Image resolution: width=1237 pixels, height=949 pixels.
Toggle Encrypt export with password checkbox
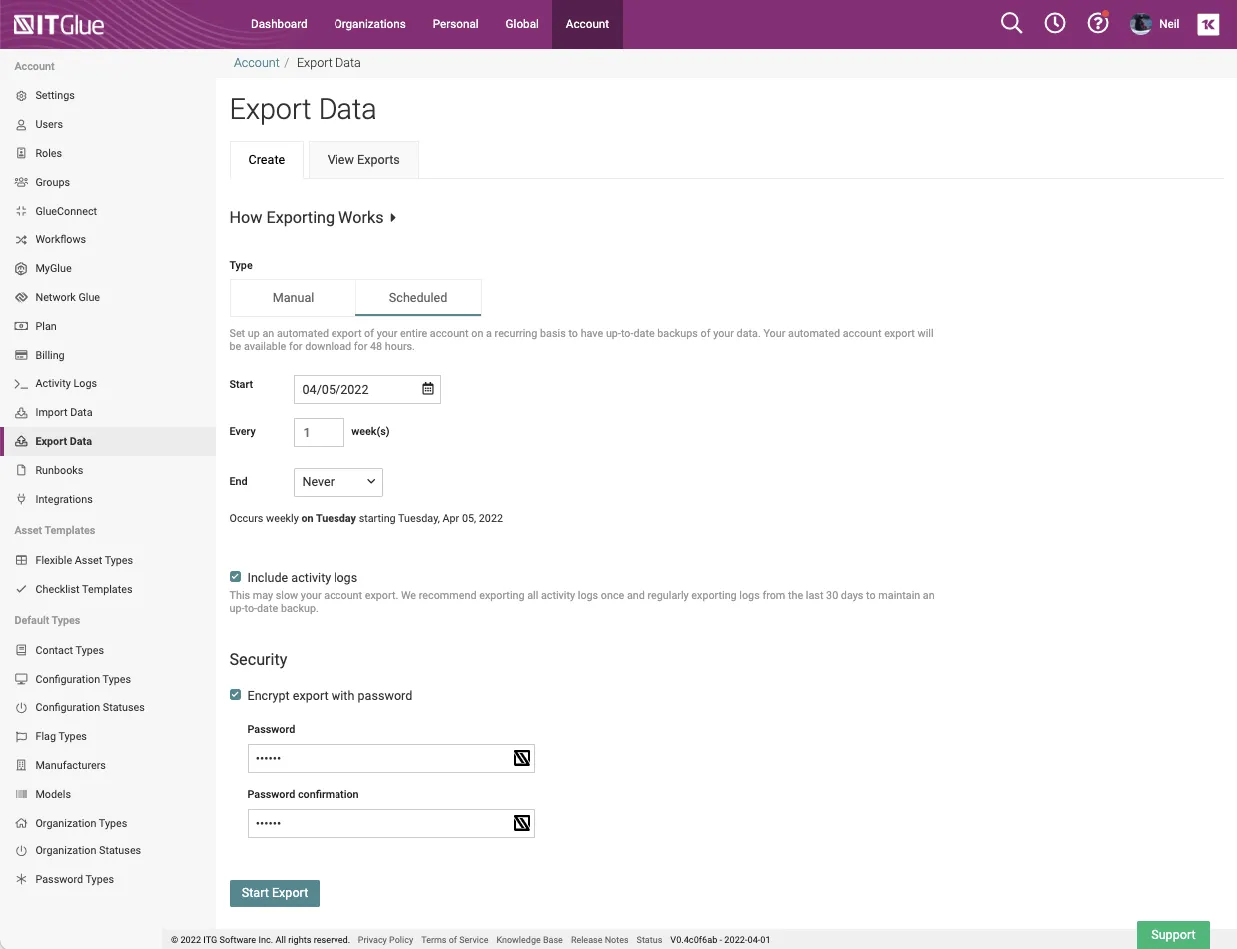(x=236, y=695)
